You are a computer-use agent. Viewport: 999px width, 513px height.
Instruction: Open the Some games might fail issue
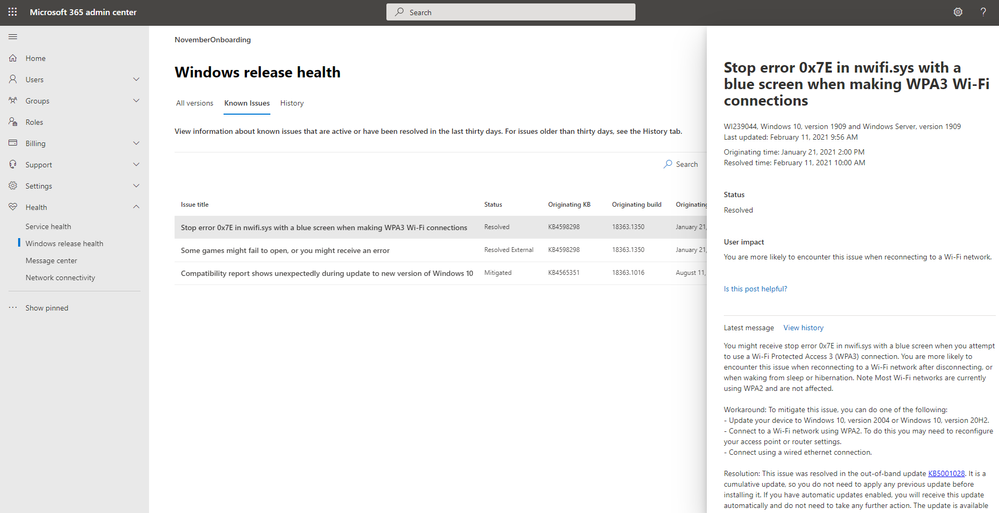[x=285, y=250]
